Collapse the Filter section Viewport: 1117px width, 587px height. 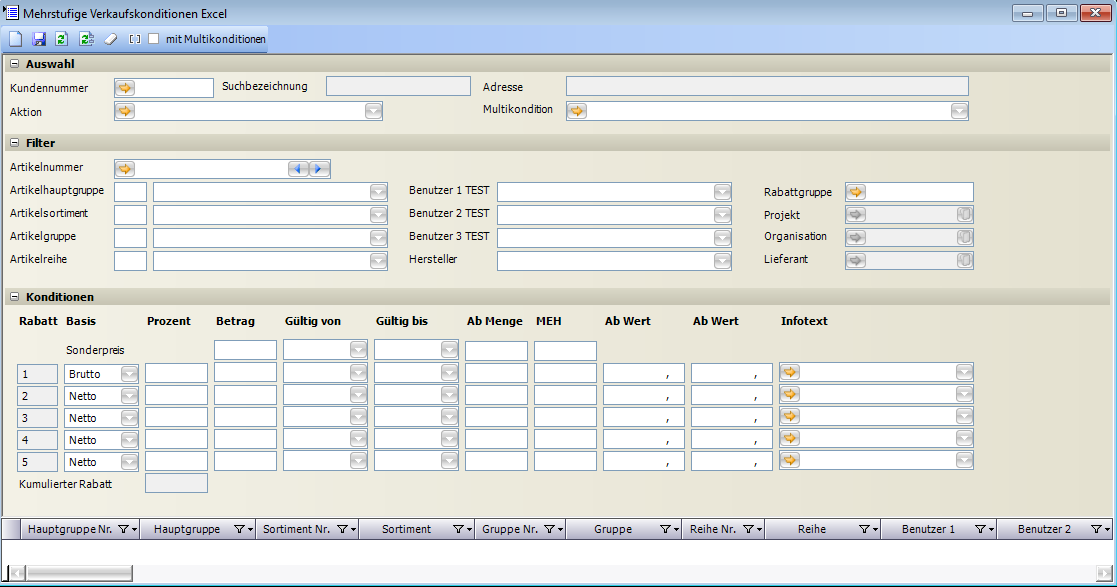(x=14, y=143)
